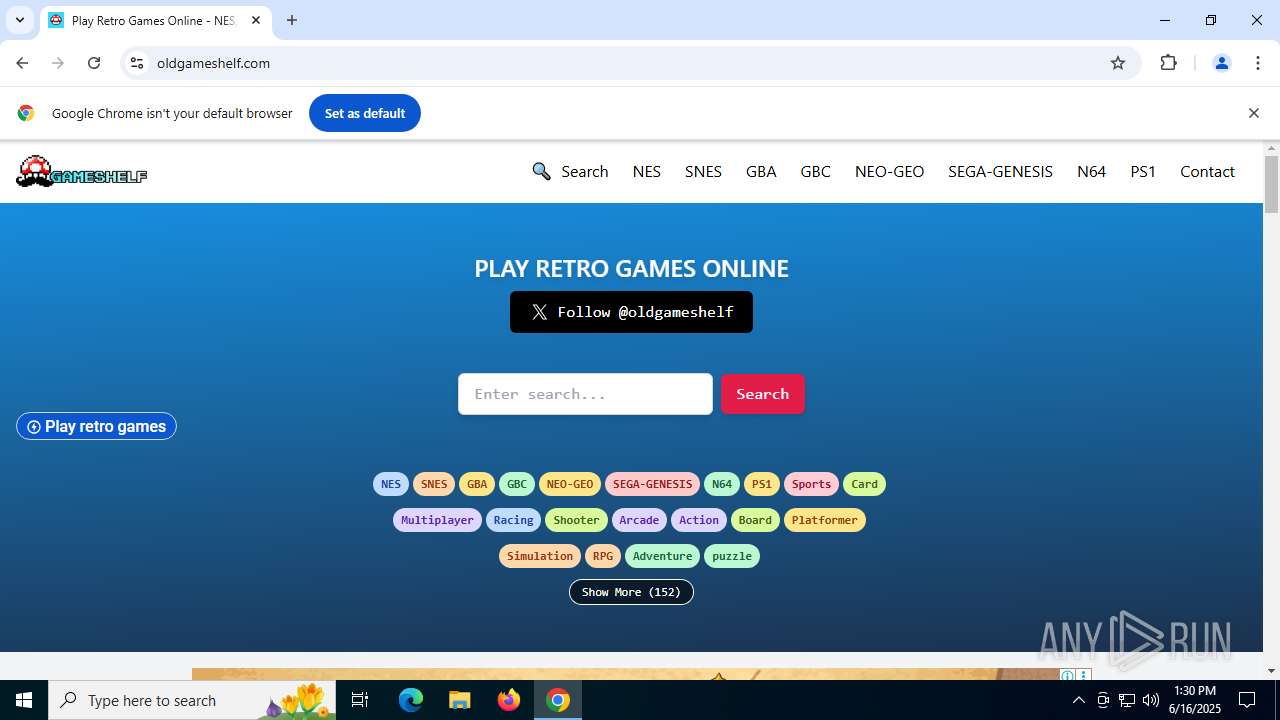Screen dimensions: 1280x720
Task: Open Chrome's three-dot menu
Action: click(1257, 63)
